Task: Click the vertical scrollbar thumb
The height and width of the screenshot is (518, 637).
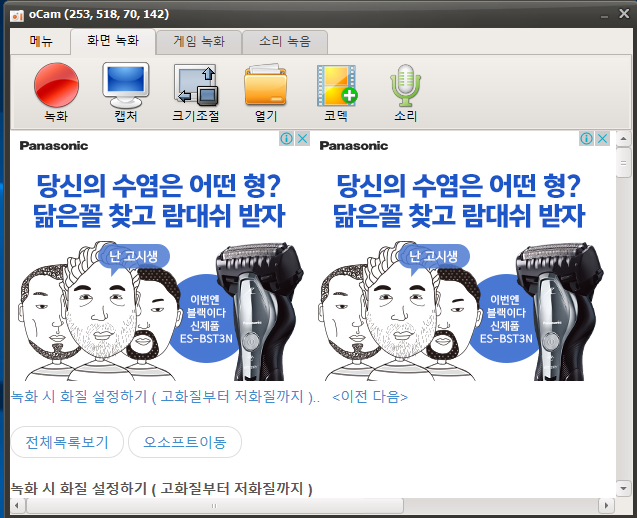Action: [x=623, y=163]
